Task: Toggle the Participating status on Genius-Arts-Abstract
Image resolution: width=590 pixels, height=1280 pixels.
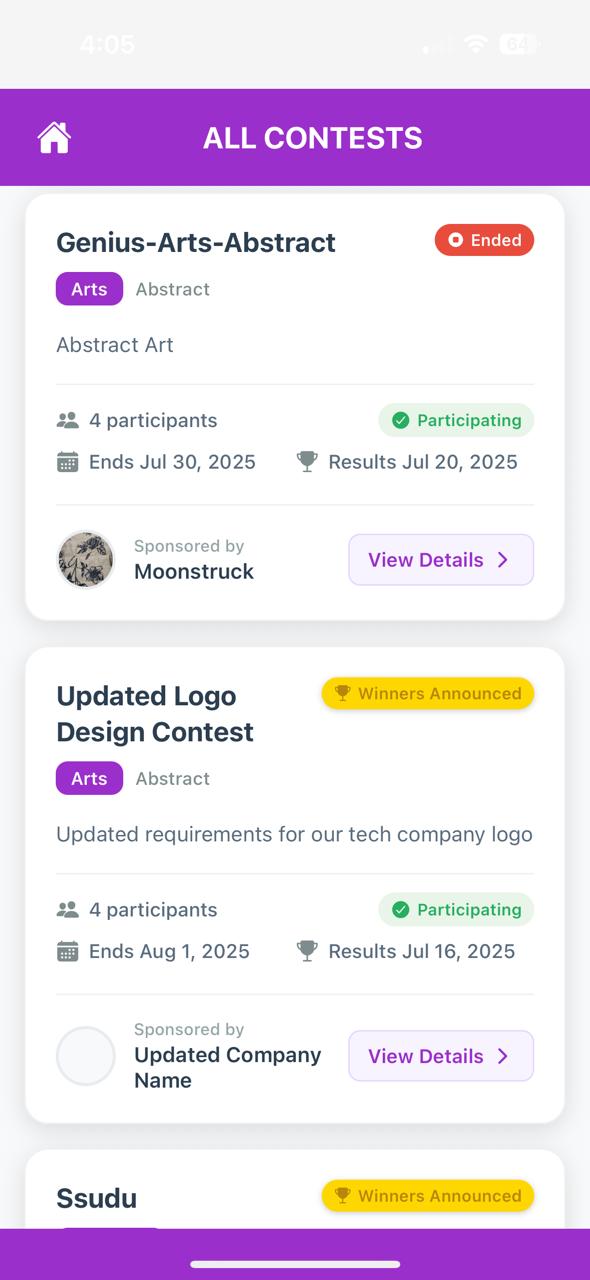Action: pyautogui.click(x=456, y=420)
